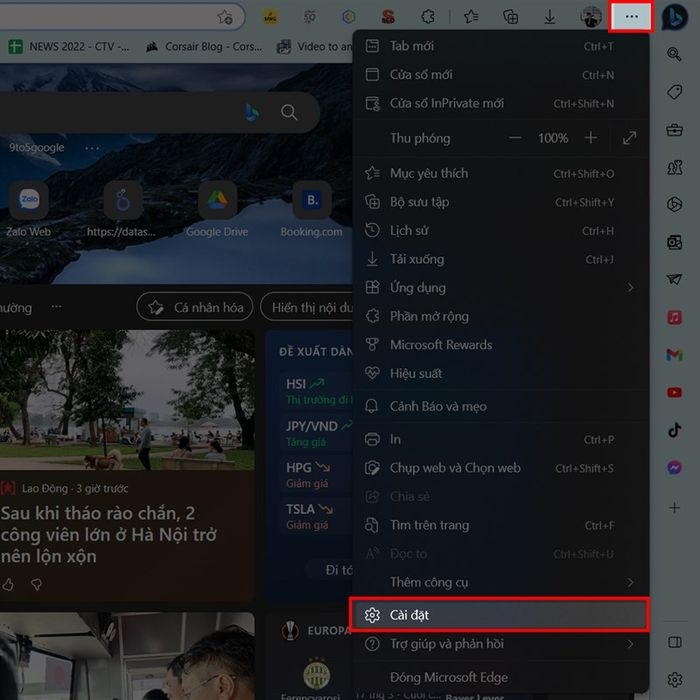Open sidebar Shopping tag icon
The height and width of the screenshot is (700, 700).
(674, 92)
